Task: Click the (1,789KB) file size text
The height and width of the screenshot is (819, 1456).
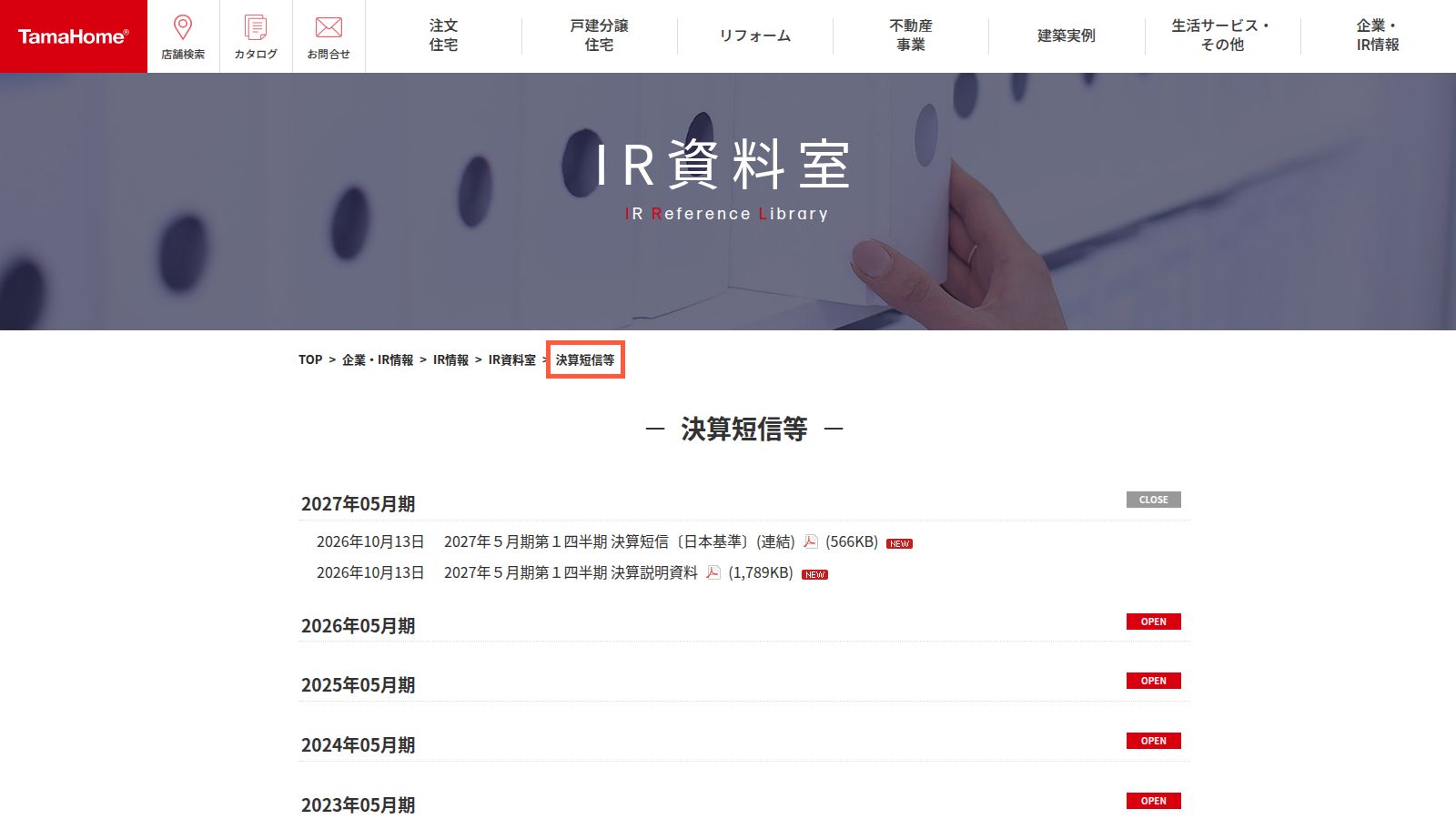Action: coord(761,572)
